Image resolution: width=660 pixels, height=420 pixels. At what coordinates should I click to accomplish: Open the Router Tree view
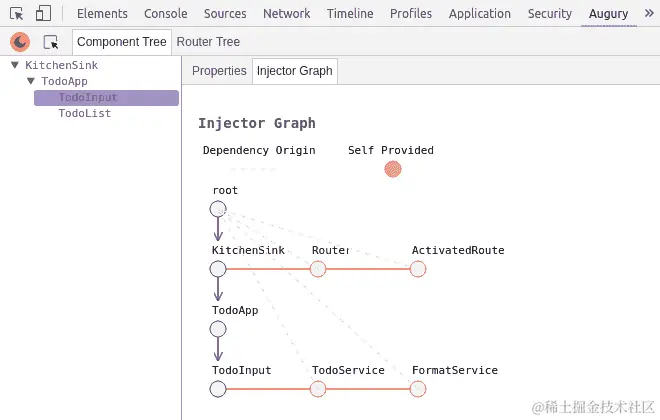208,42
